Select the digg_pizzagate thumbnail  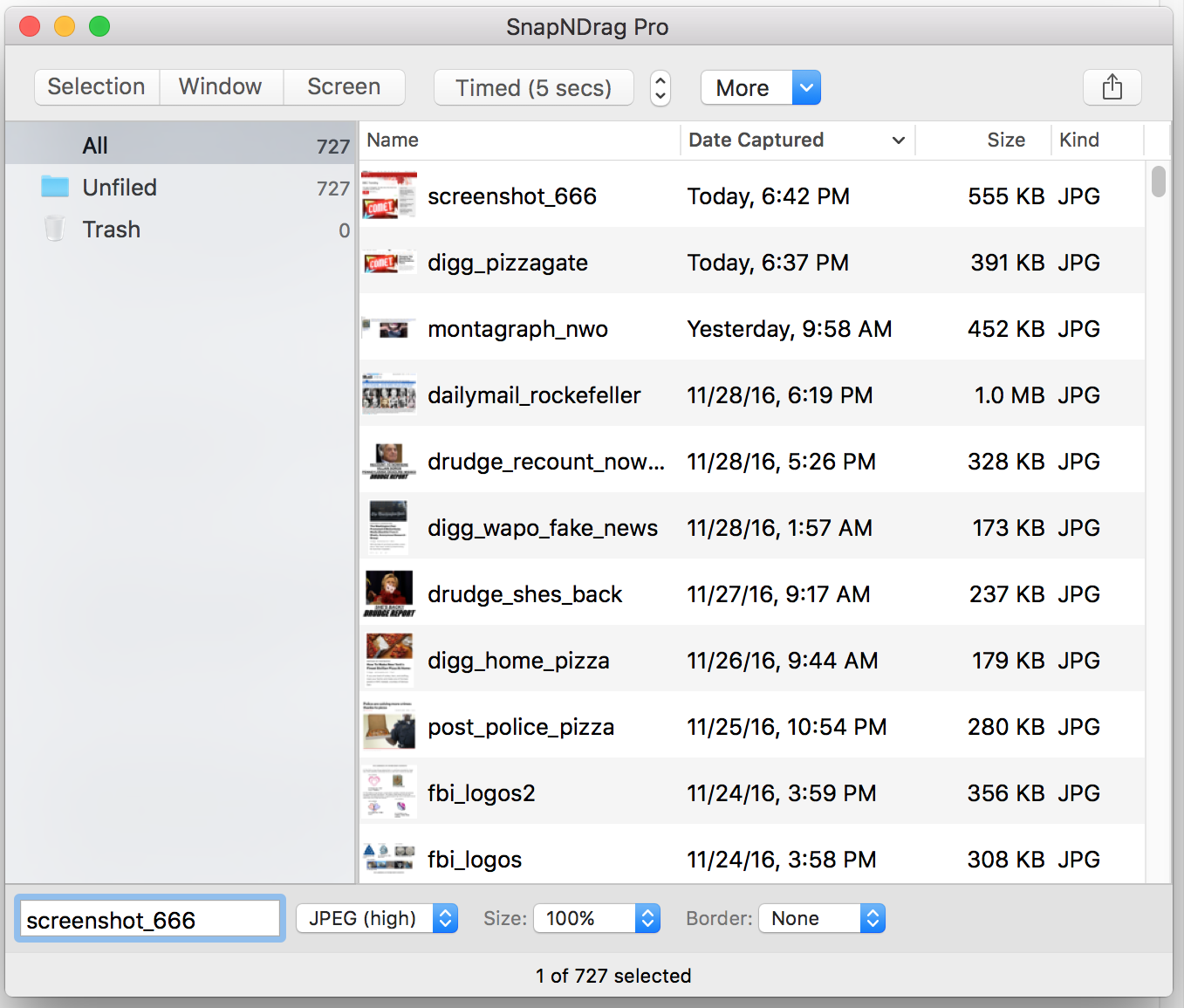click(389, 262)
